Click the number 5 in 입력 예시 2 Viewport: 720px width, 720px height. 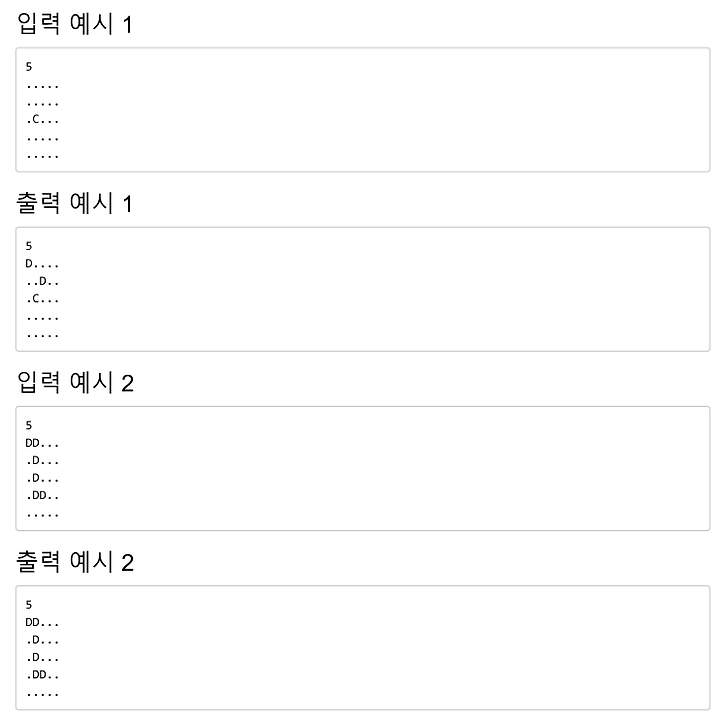(x=29, y=426)
